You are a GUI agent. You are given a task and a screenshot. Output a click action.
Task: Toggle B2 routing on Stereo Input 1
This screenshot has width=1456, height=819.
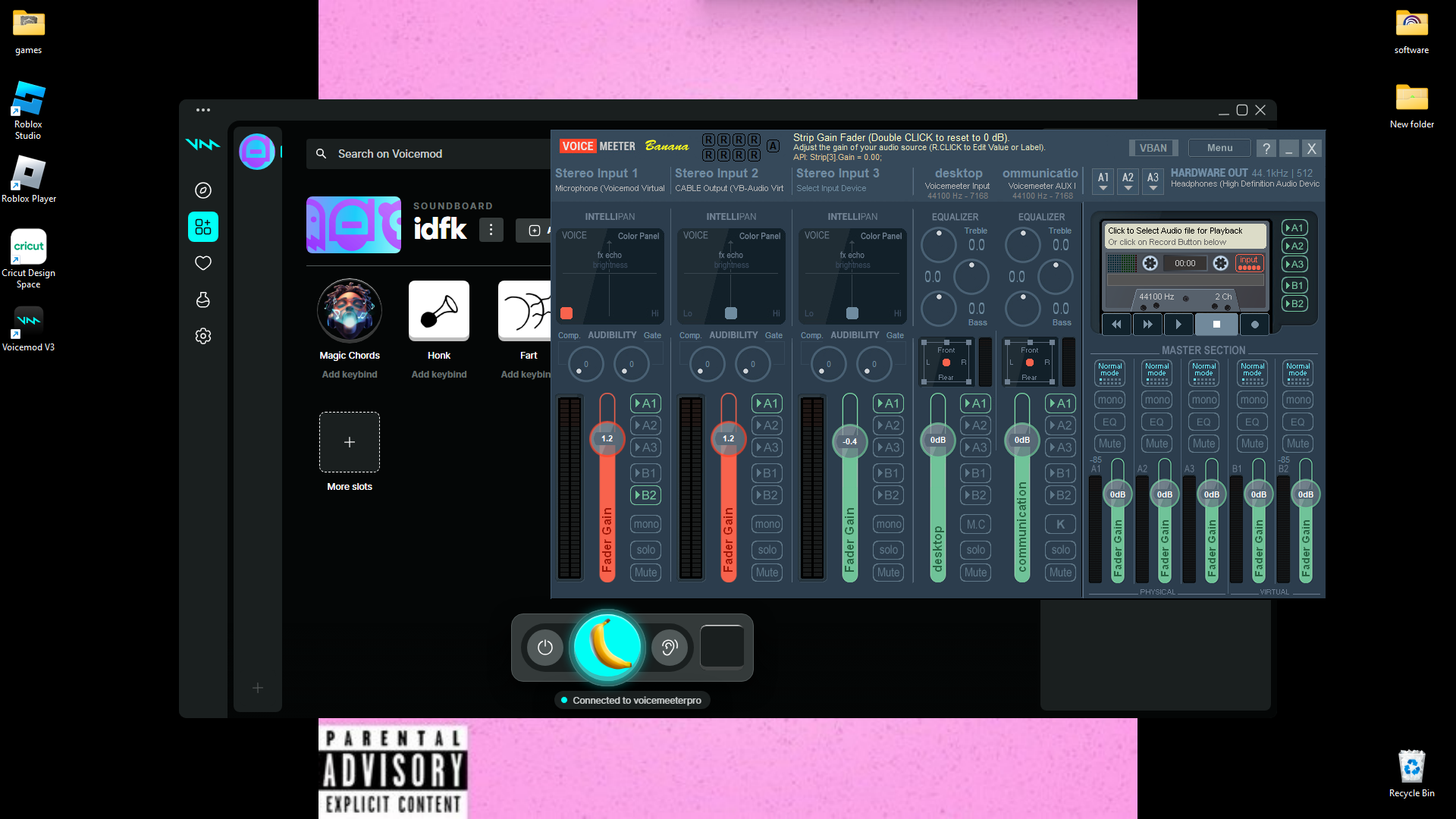pyautogui.click(x=645, y=495)
